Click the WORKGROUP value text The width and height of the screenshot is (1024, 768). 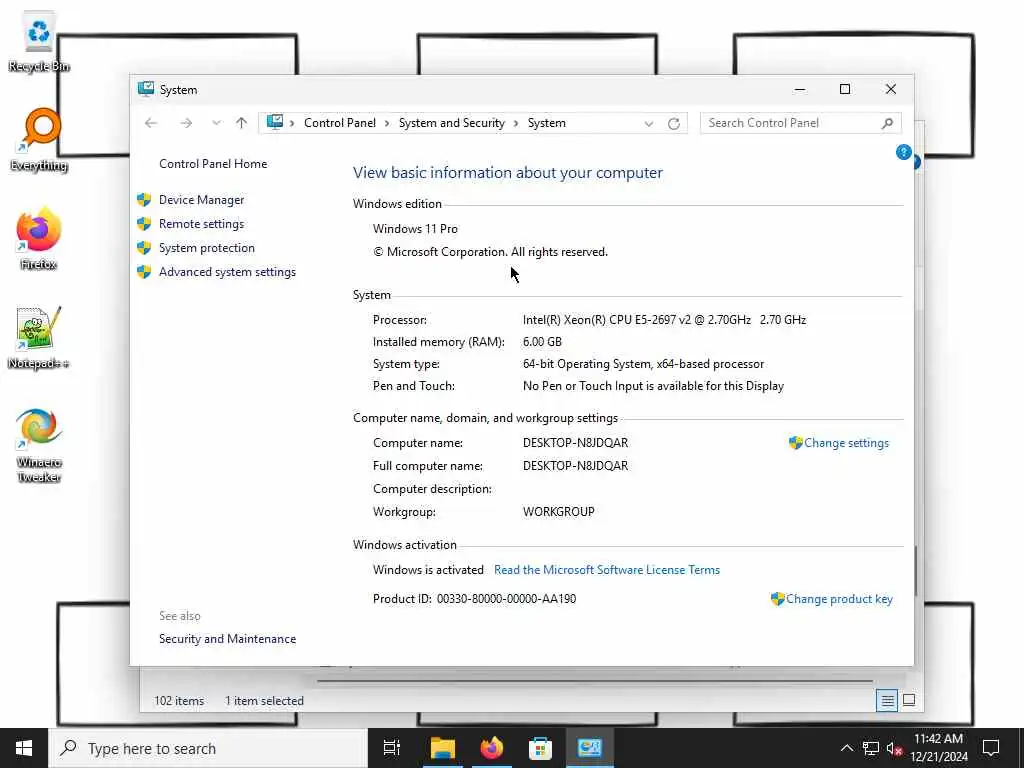tap(558, 512)
